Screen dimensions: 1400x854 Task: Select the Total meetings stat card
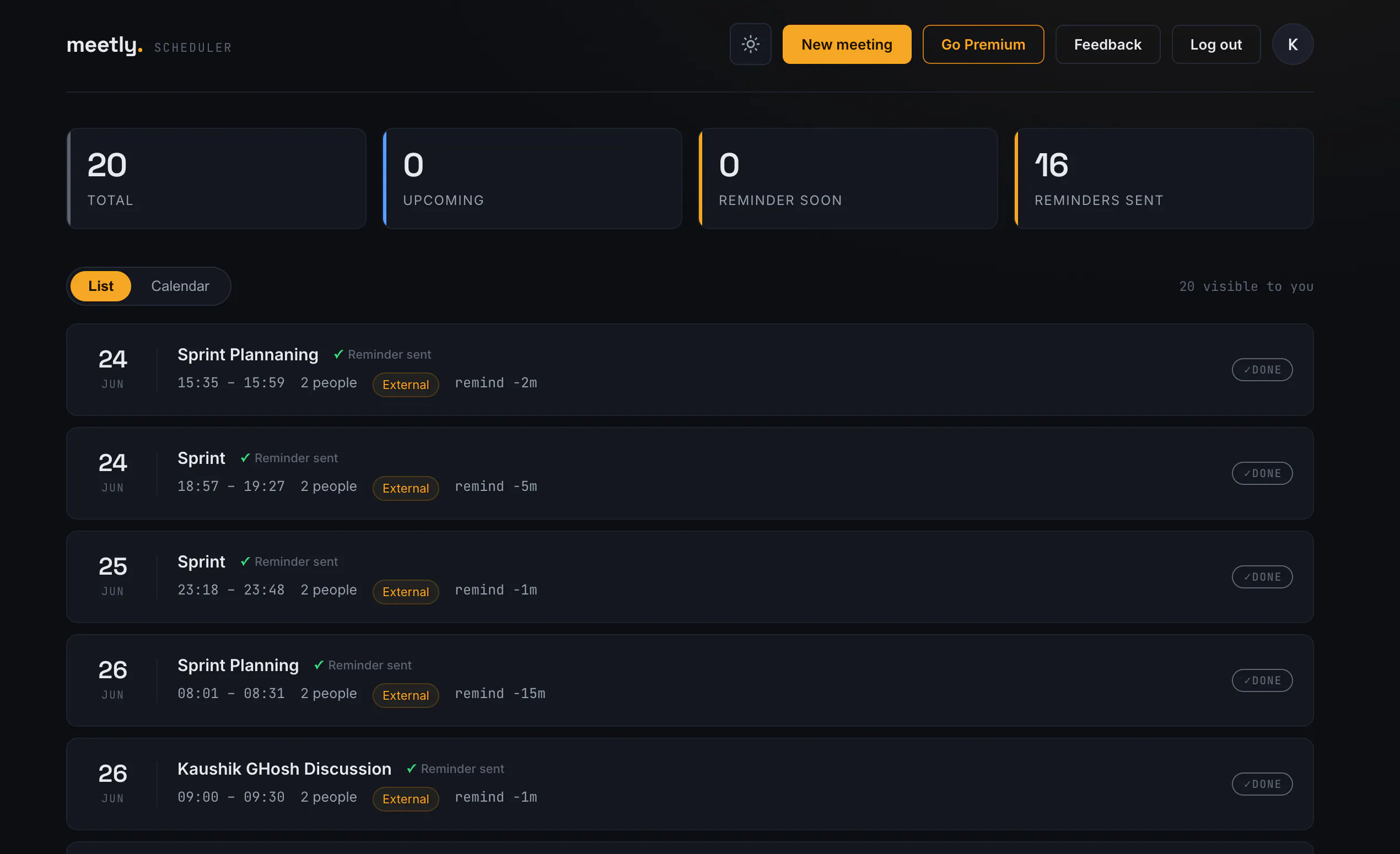[x=216, y=179]
